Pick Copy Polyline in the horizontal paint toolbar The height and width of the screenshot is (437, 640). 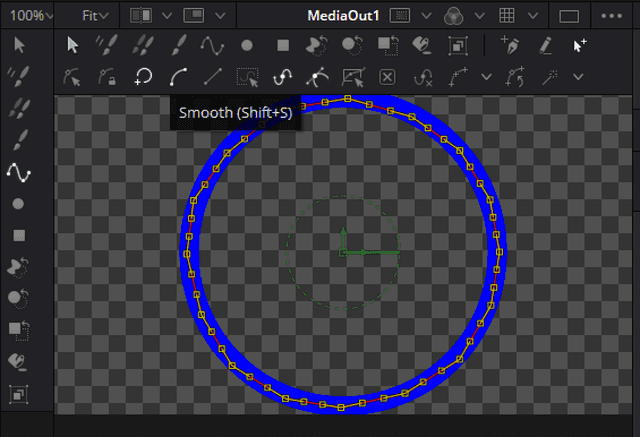[317, 45]
